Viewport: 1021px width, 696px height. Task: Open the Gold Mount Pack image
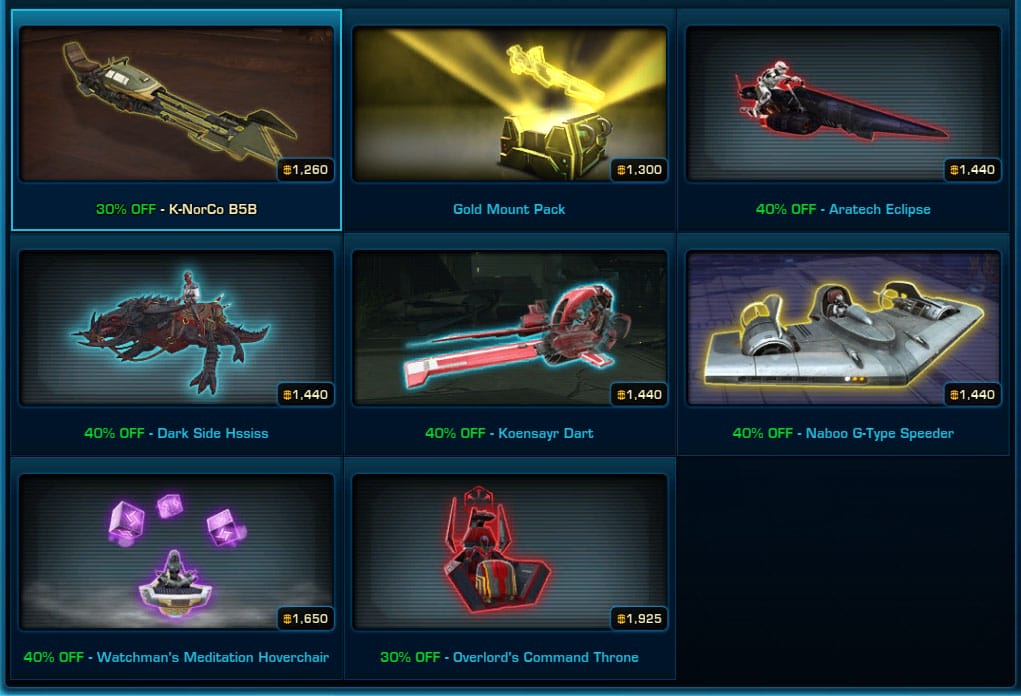[510, 104]
